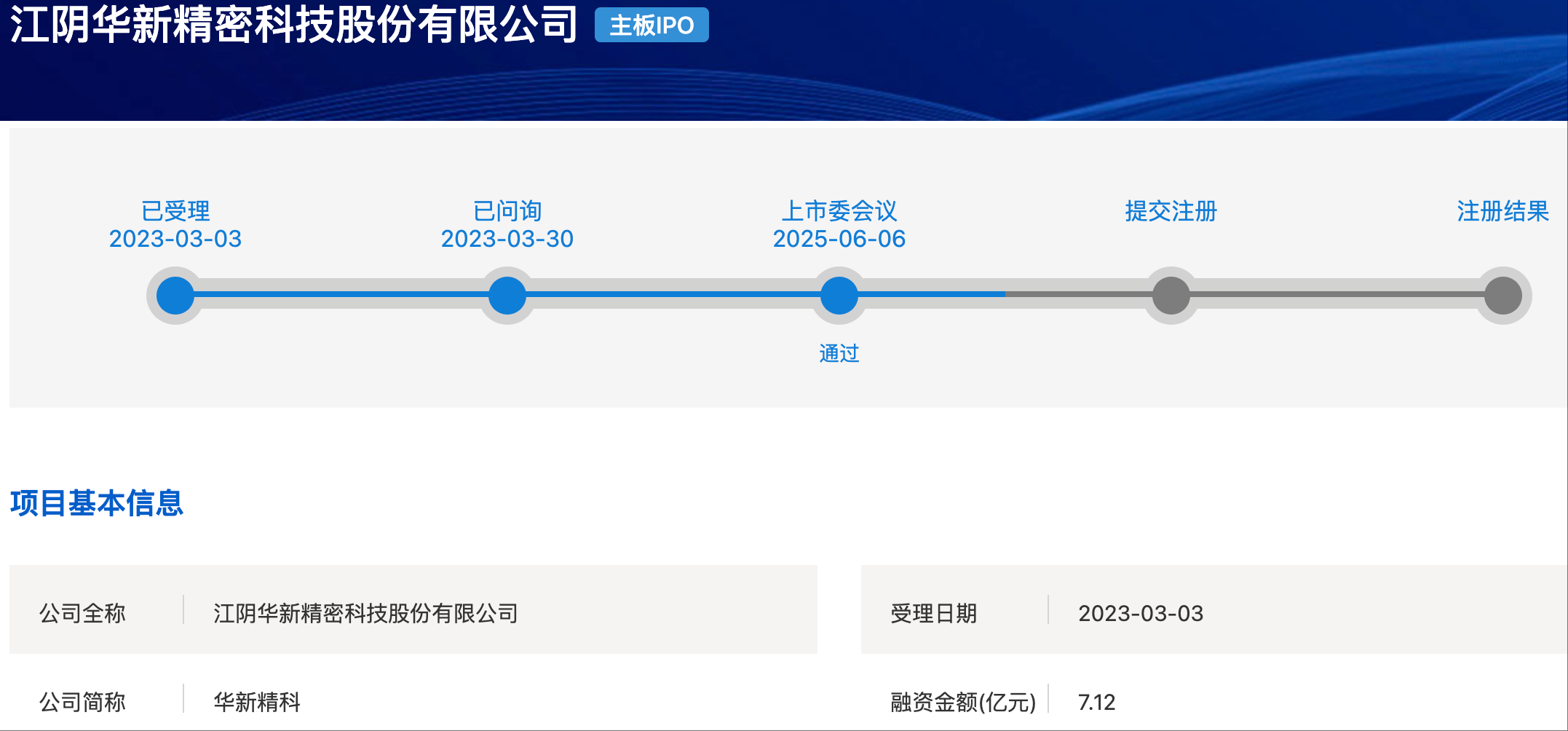Click the 注册结果 timeline dot
The image size is (1568, 731).
click(x=1503, y=296)
